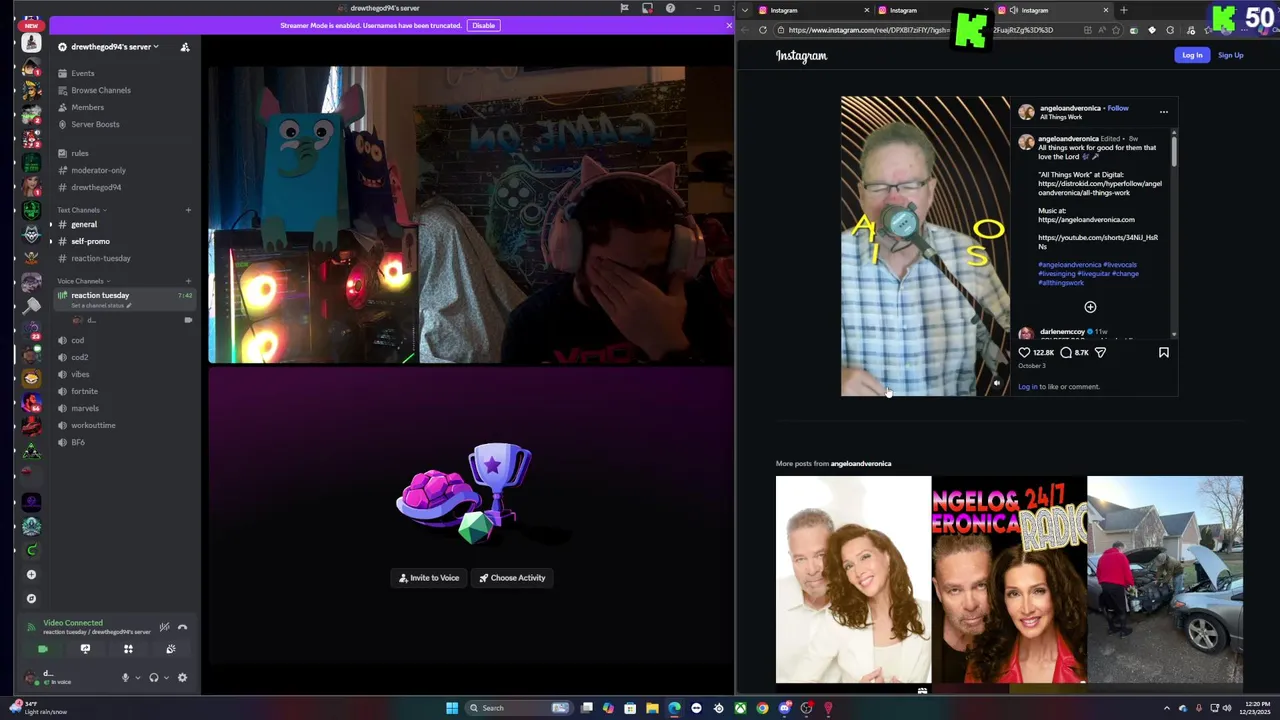Open File Explorer from the taskbar

[x=652, y=708]
